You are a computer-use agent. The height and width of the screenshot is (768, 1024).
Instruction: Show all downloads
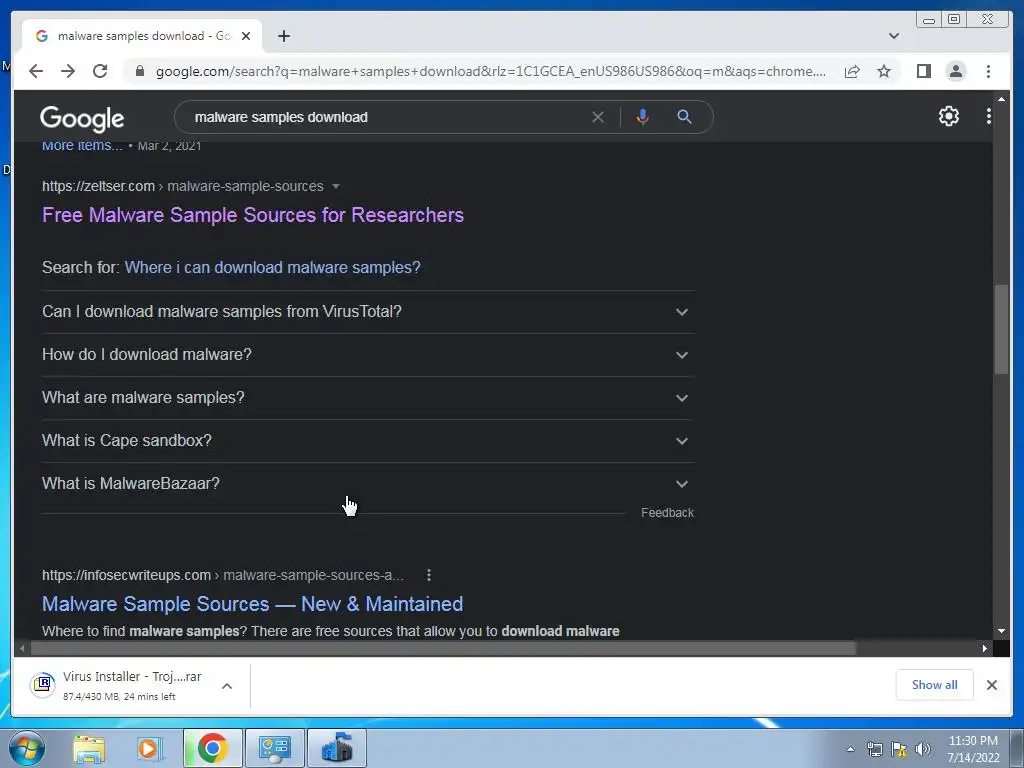tap(934, 684)
